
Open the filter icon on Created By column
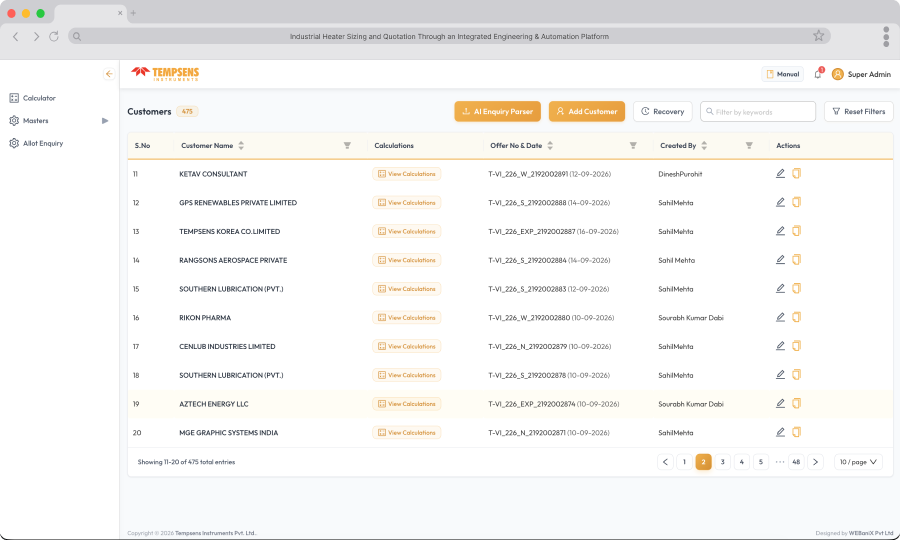[749, 146]
